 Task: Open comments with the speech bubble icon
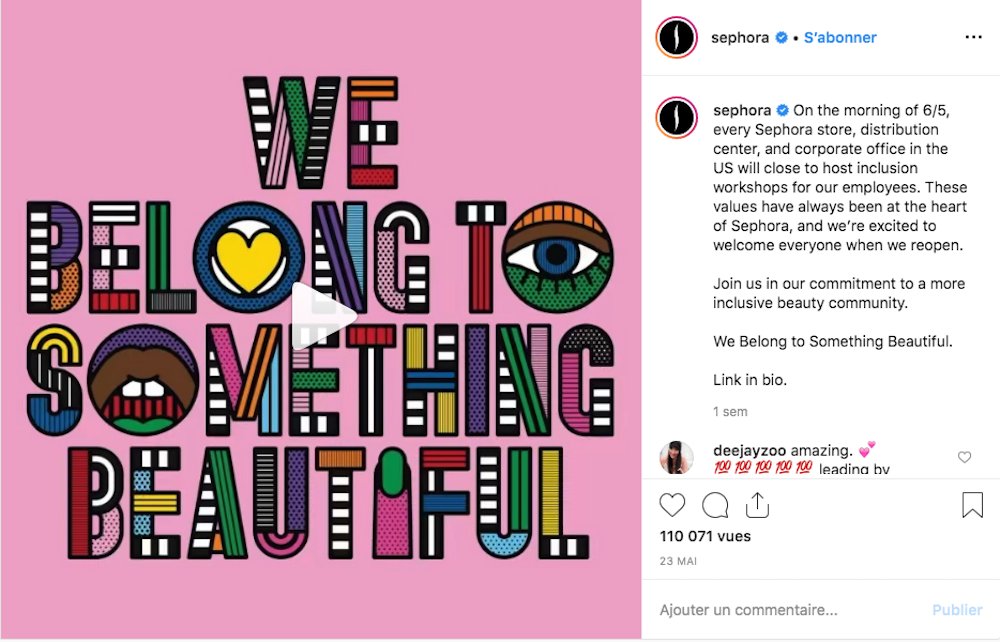(x=714, y=506)
